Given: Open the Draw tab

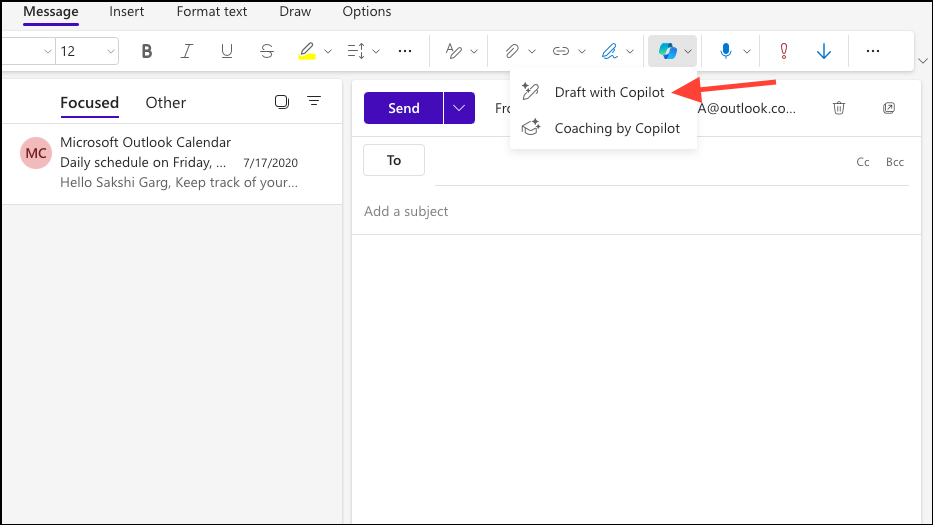Looking at the screenshot, I should coord(295,12).
